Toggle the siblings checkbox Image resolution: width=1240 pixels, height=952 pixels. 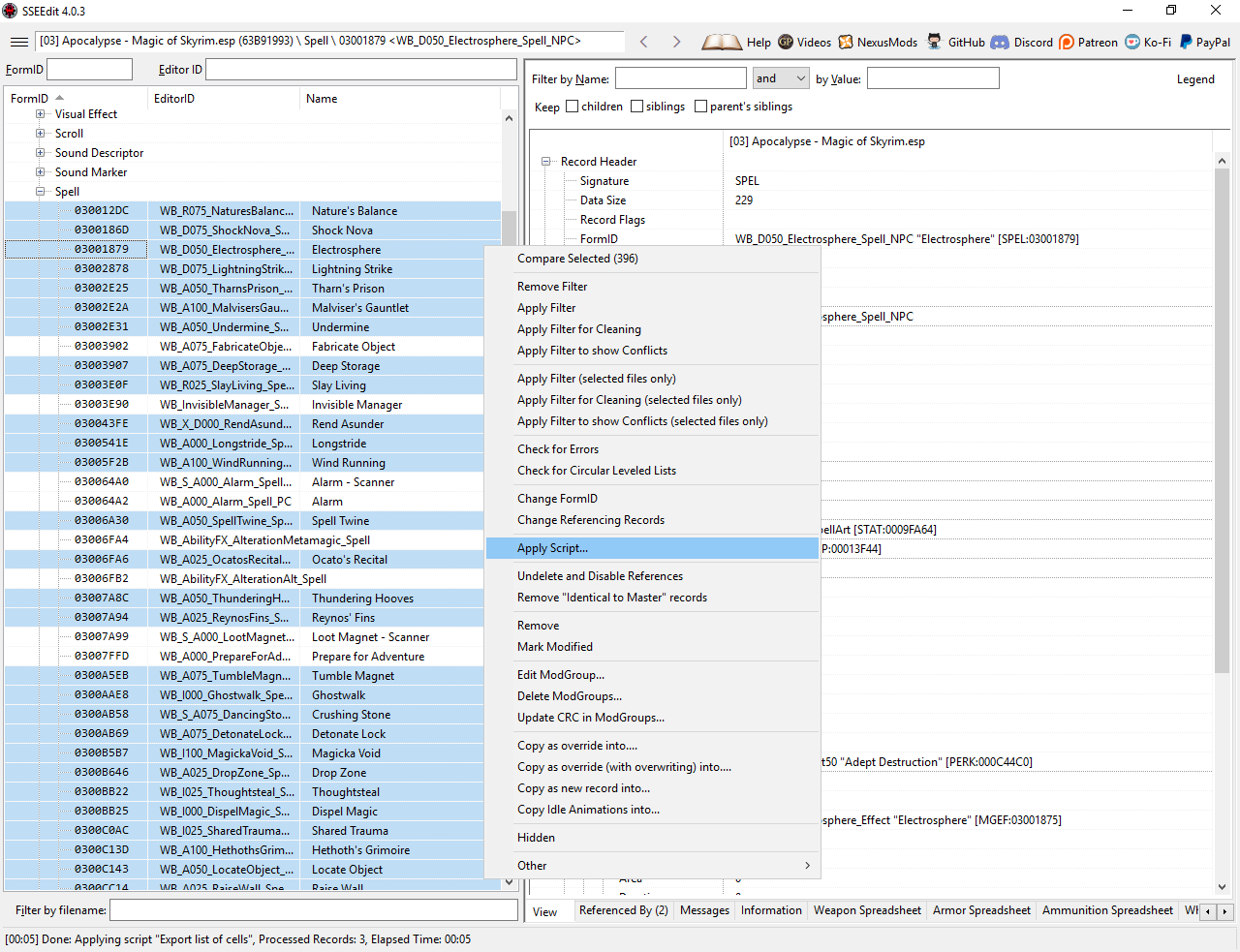(x=637, y=107)
